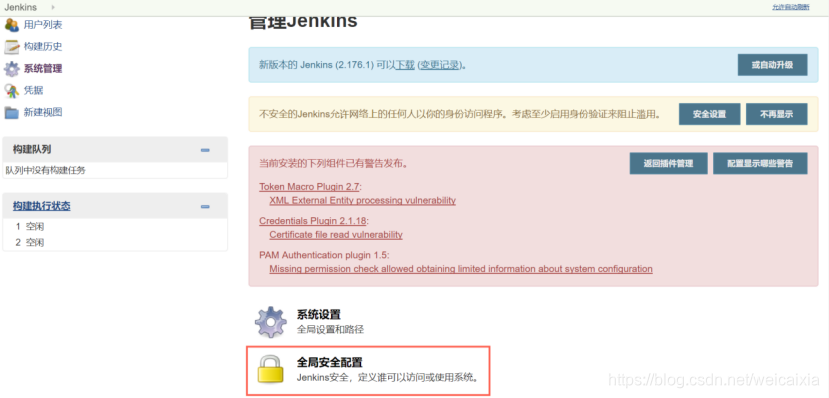Collapse the 构建执行状态 panel

point(205,207)
